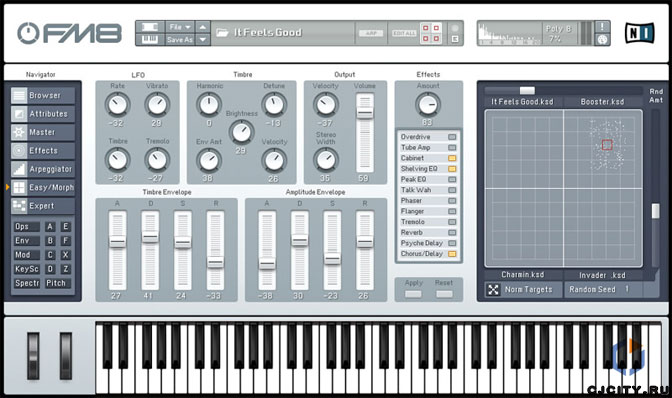The width and height of the screenshot is (672, 398).
Task: Step to next preset with down arrow
Action: tap(203, 39)
